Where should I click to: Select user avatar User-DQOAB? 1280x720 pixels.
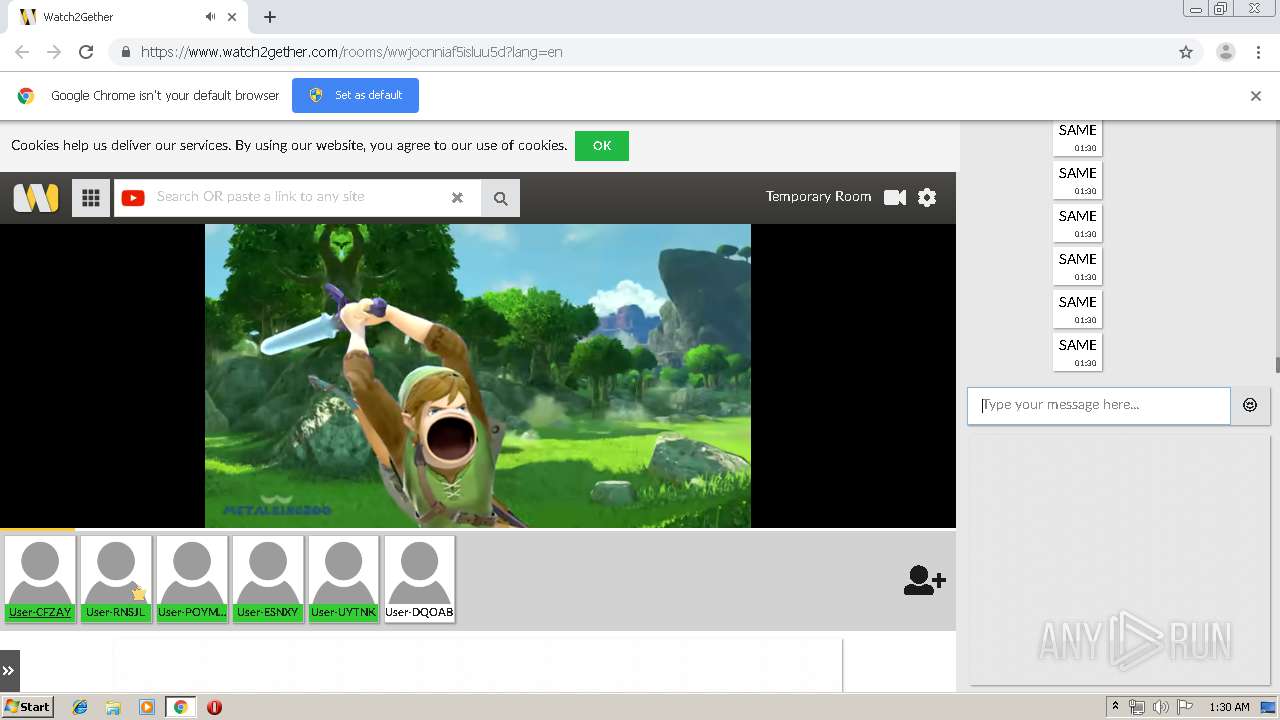click(420, 580)
